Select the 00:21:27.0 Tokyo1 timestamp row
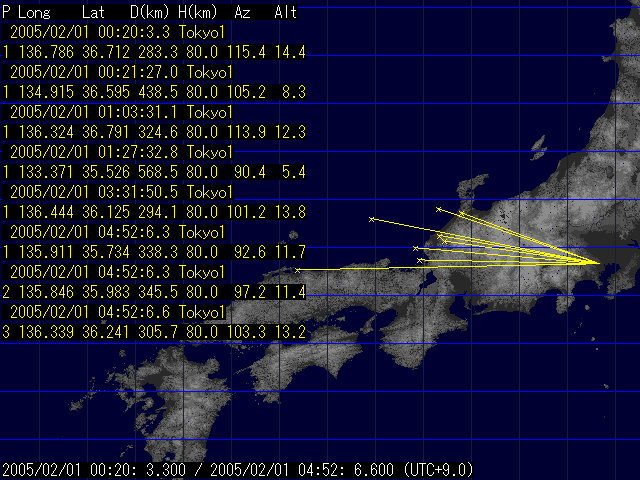The height and width of the screenshot is (480, 640). (x=120, y=72)
